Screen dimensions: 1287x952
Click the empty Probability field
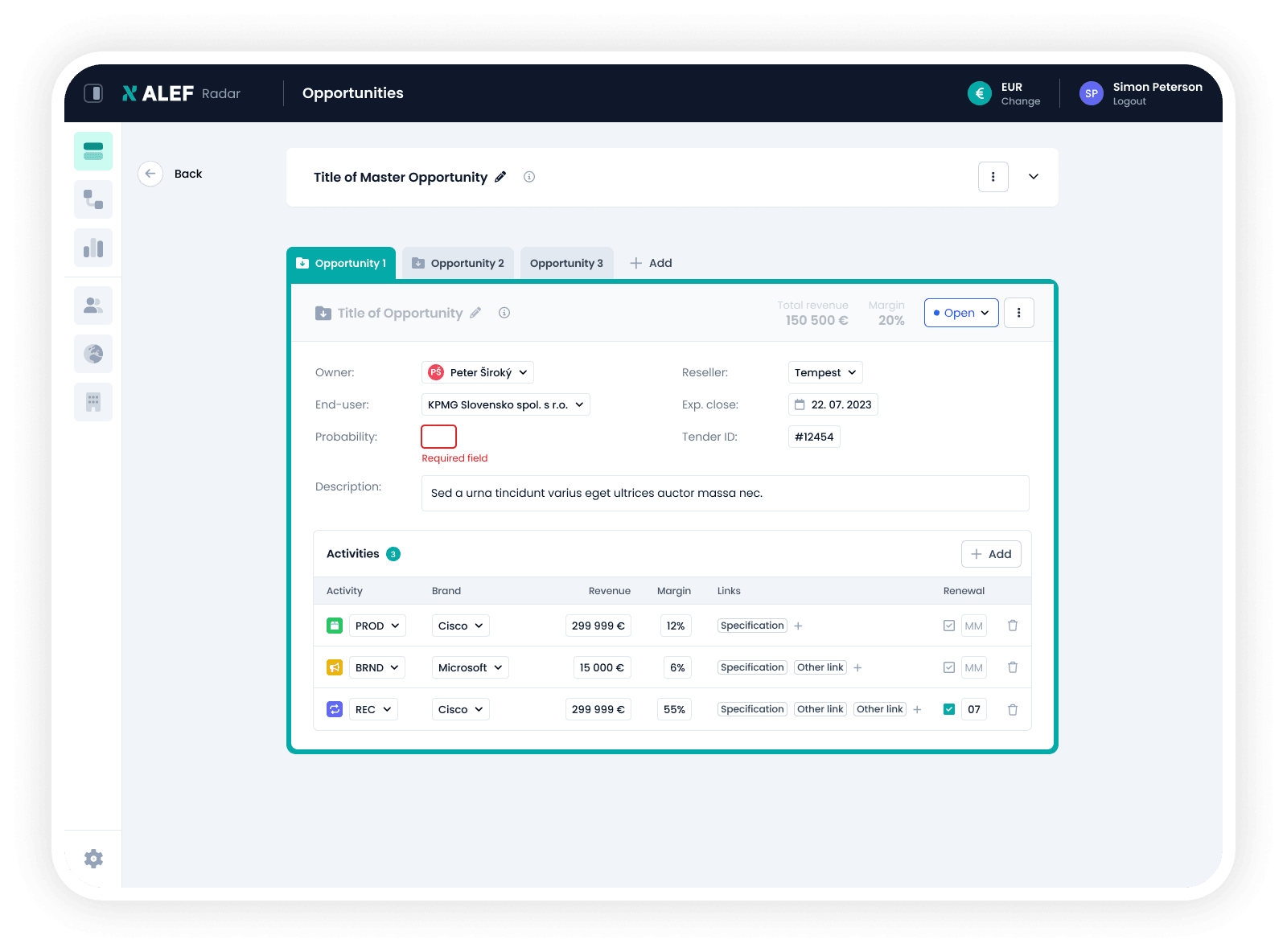439,437
